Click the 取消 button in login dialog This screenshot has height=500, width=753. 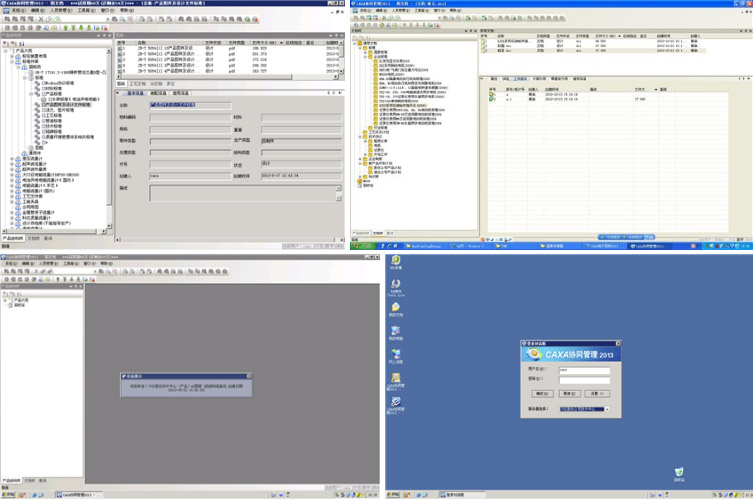tap(569, 394)
